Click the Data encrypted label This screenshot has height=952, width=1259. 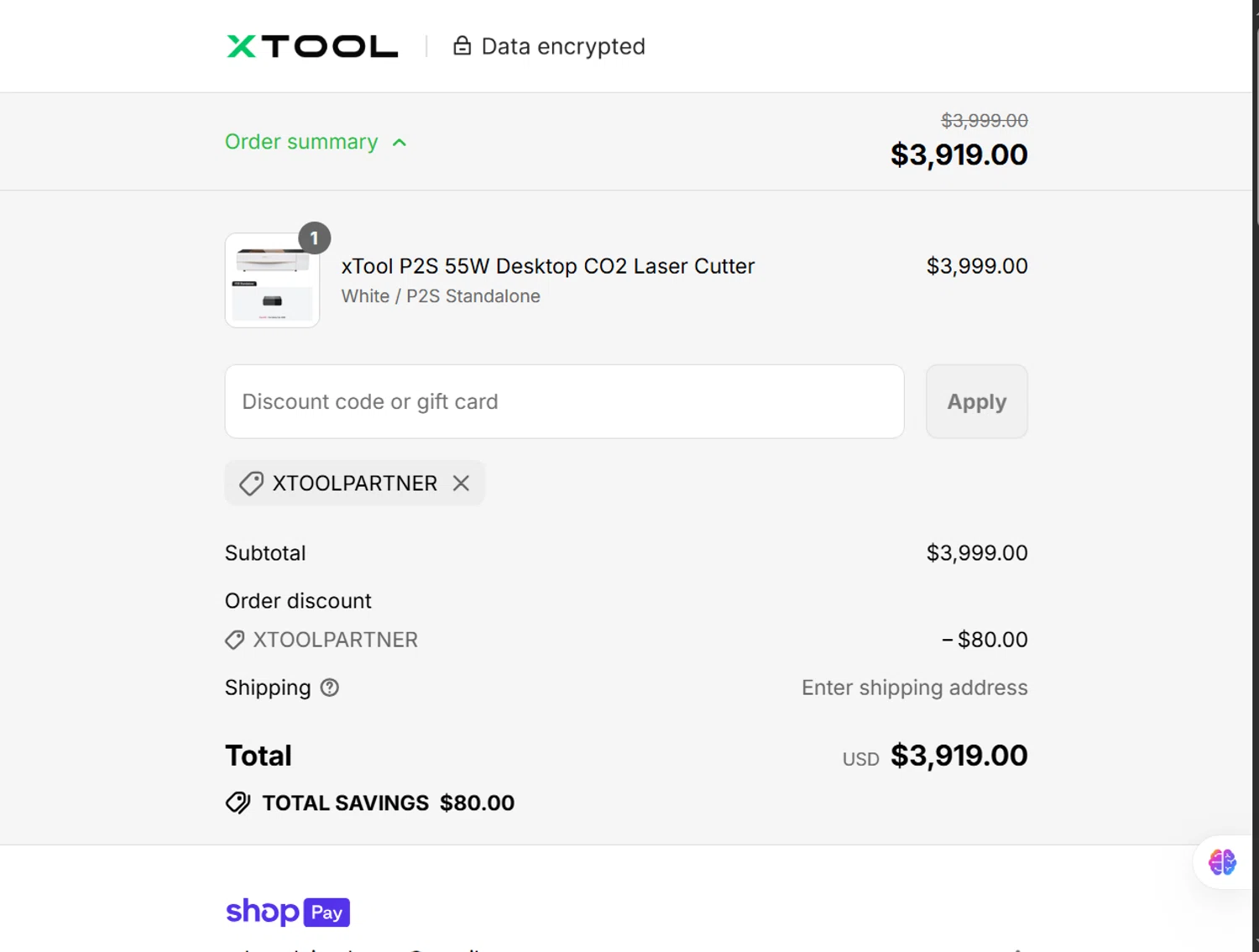coord(563,46)
